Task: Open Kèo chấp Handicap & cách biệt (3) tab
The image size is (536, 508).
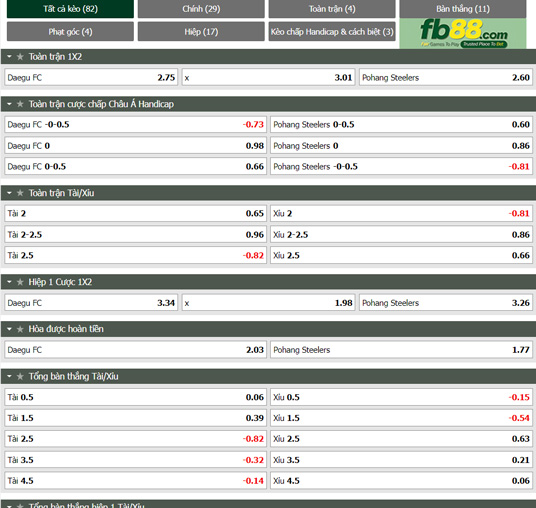Action: (332, 31)
